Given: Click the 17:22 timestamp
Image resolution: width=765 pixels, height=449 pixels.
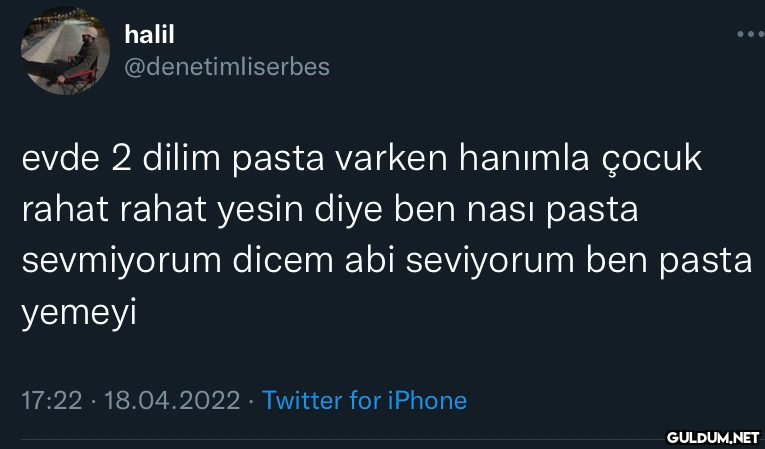Looking at the screenshot, I should click(51, 401).
